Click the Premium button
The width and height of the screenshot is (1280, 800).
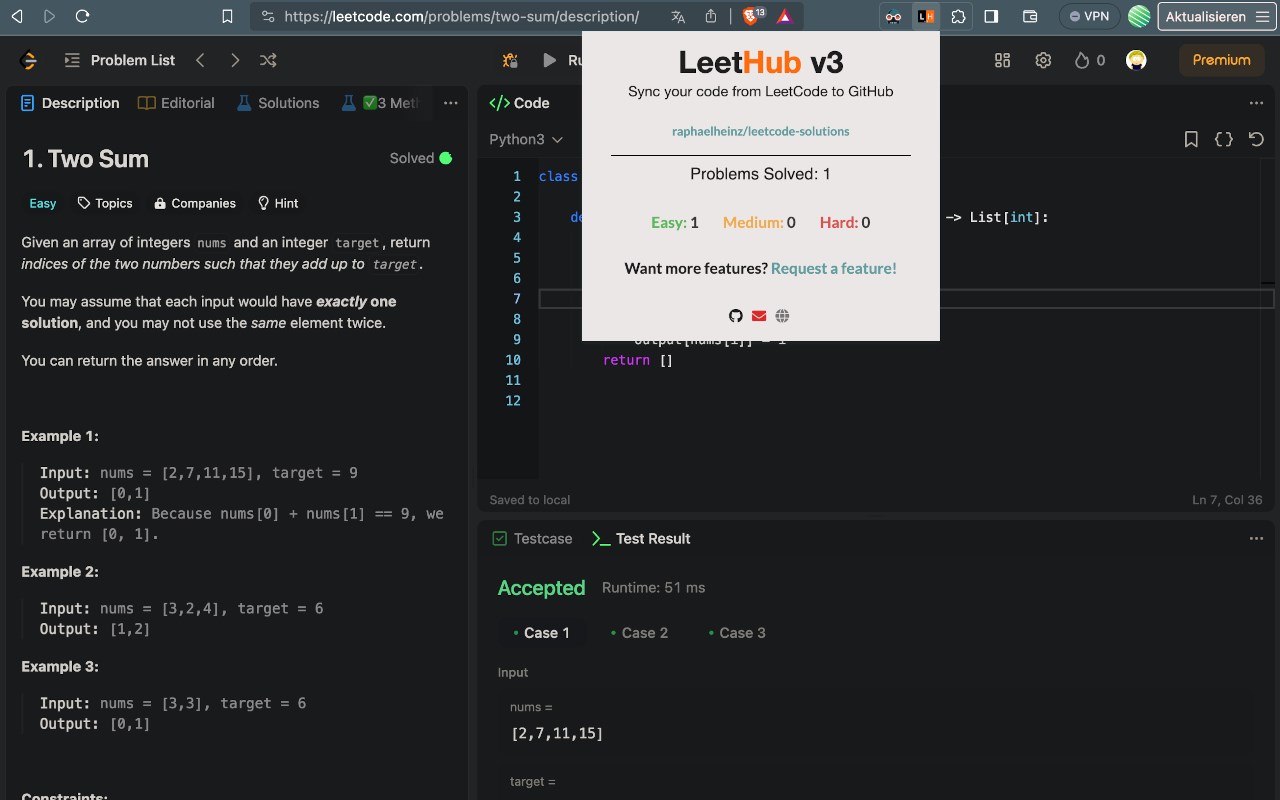(1221, 60)
